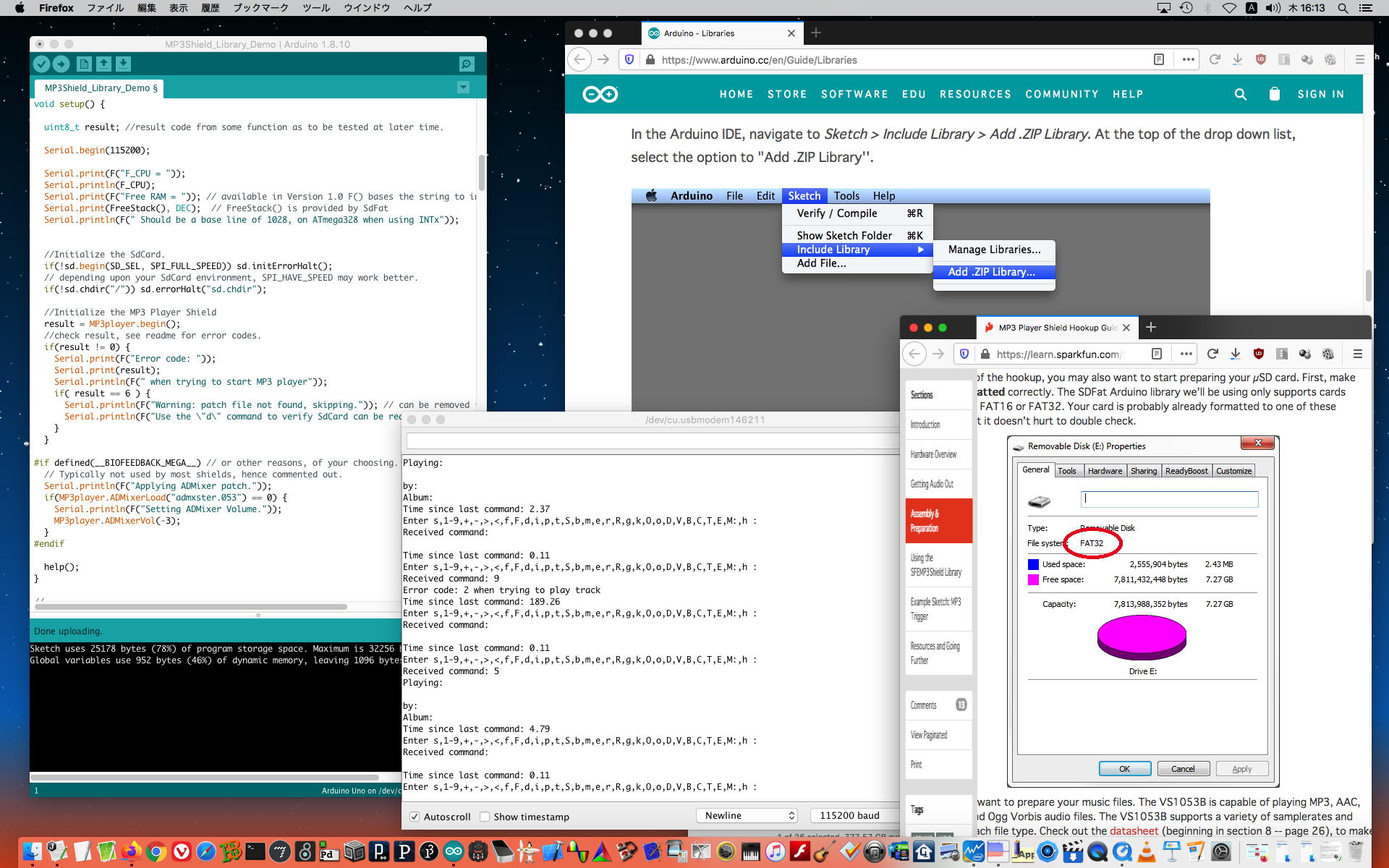
Task: Open the Arduino Serial Monitor icon
Action: (467, 64)
